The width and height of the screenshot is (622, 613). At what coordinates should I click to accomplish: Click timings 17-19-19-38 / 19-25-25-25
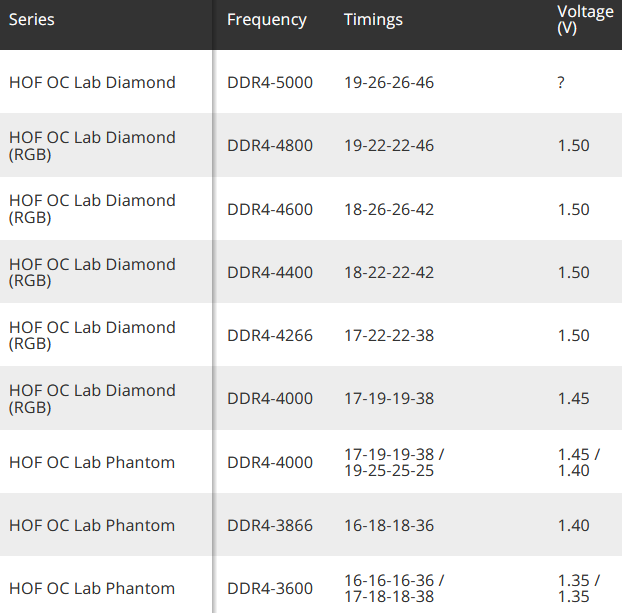[394, 462]
